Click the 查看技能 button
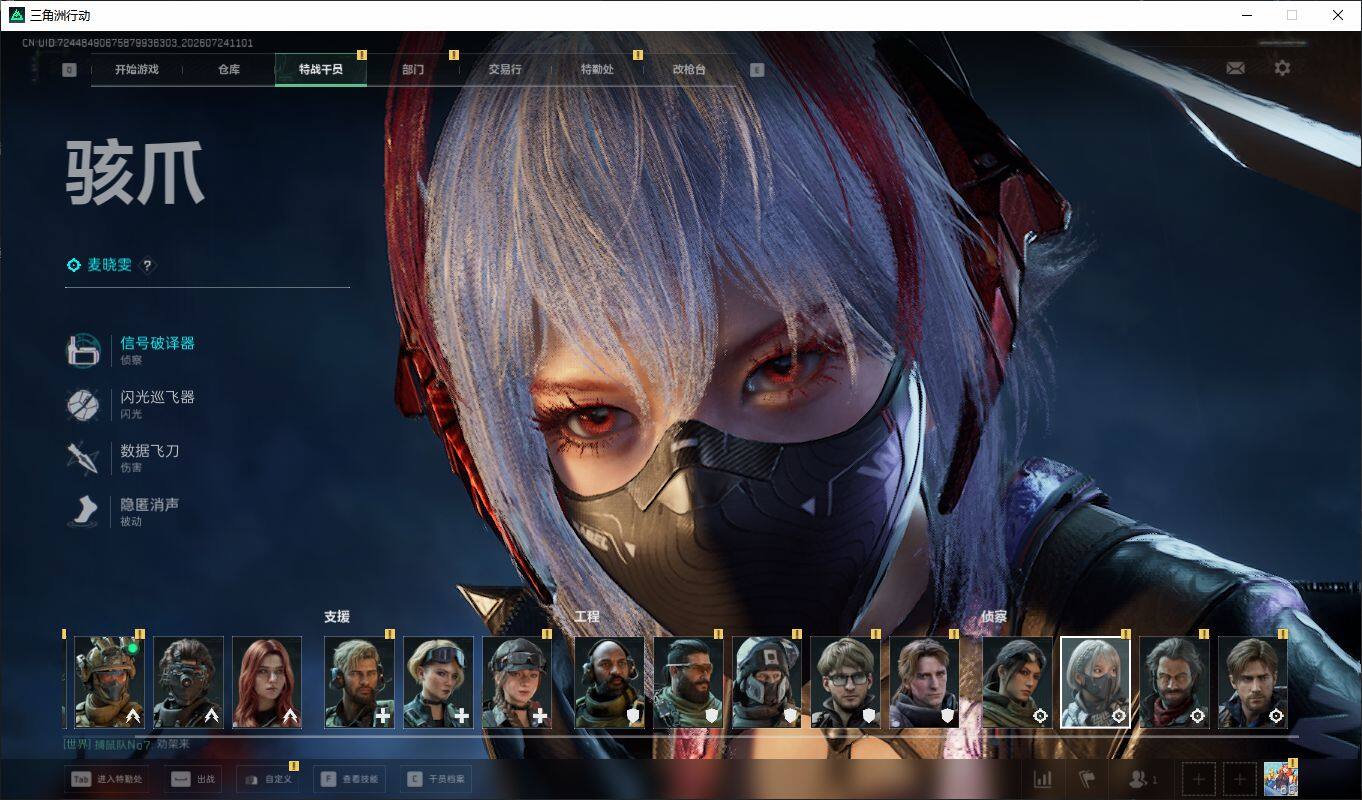Viewport: 1362px width, 800px height. pos(350,779)
